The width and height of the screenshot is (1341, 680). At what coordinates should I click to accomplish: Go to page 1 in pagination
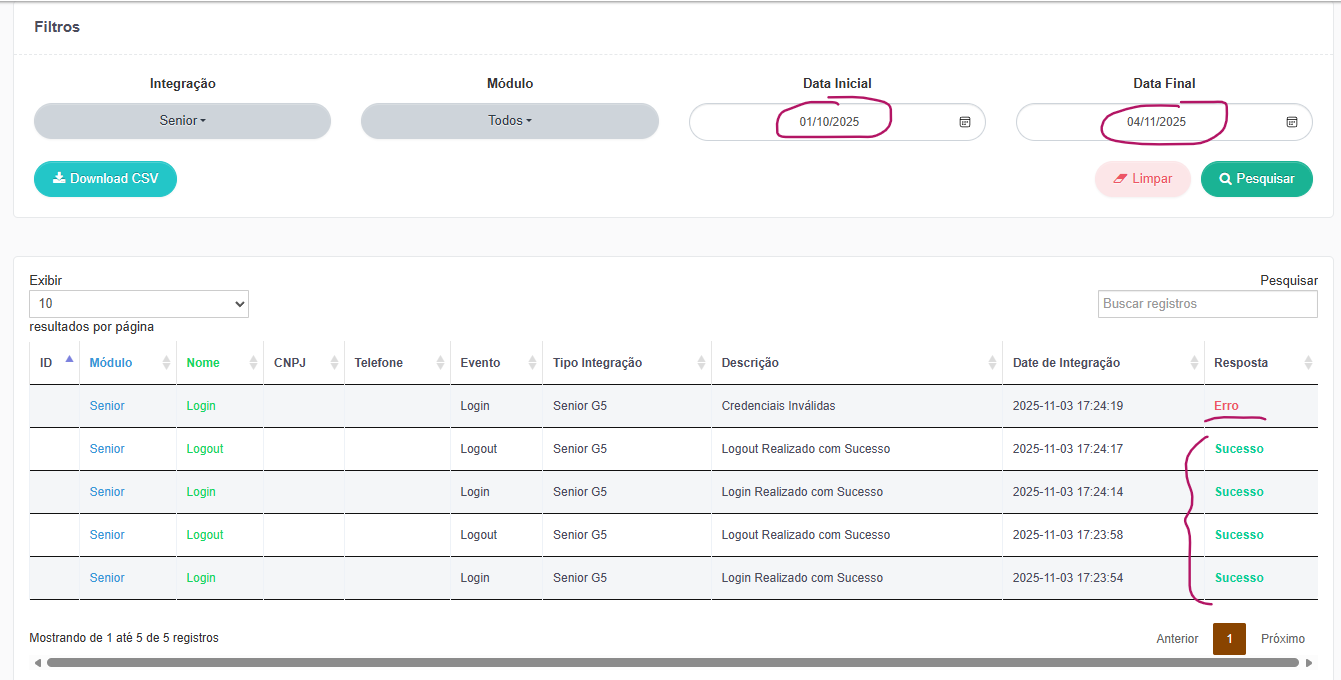pos(1229,639)
